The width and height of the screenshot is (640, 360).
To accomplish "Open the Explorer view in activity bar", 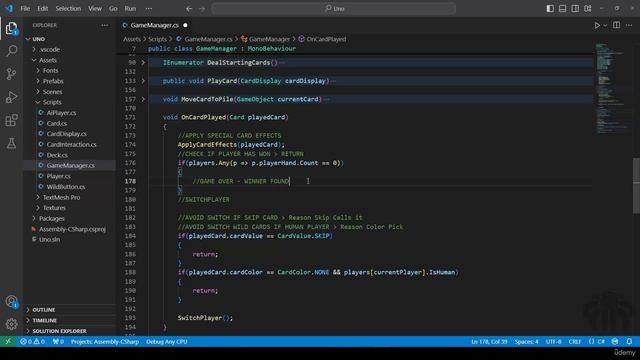I will (11, 28).
